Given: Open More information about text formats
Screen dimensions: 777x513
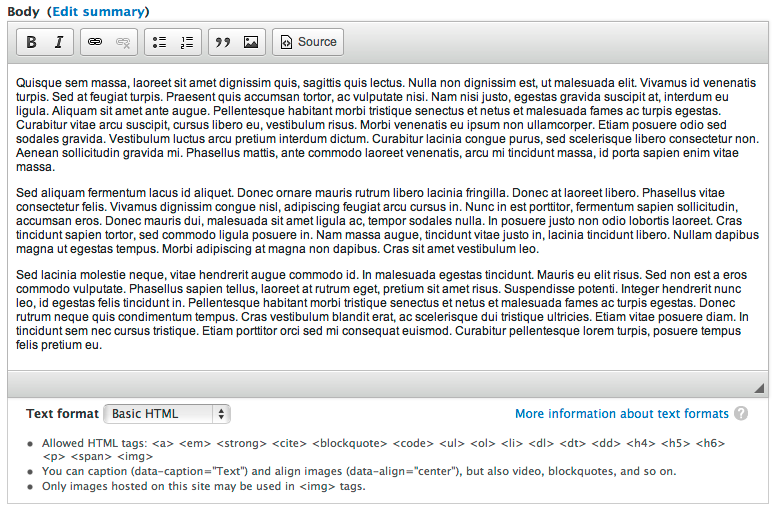Looking at the screenshot, I should click(621, 414).
